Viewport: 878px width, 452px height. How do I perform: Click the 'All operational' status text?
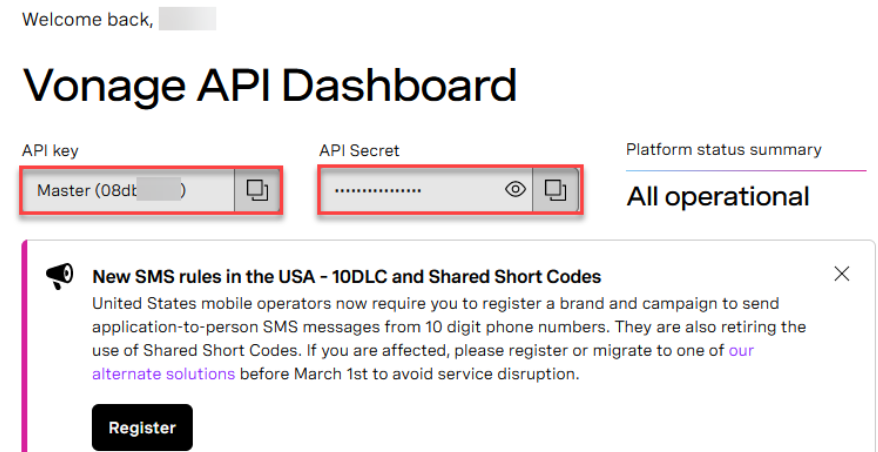click(718, 197)
